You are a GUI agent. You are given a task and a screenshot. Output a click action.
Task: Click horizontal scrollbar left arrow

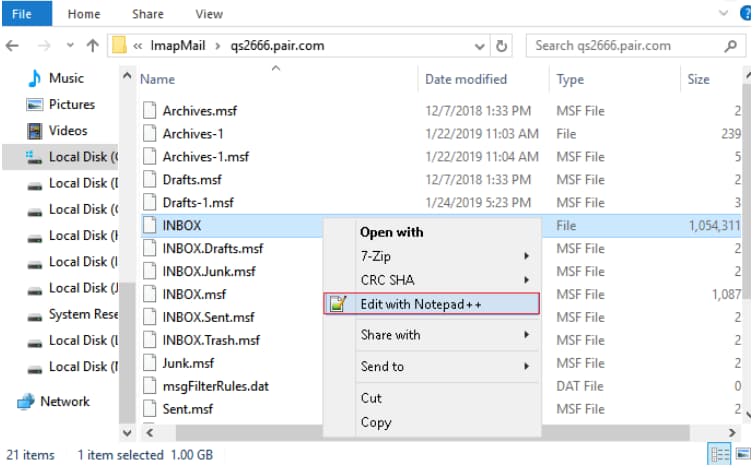click(x=150, y=433)
